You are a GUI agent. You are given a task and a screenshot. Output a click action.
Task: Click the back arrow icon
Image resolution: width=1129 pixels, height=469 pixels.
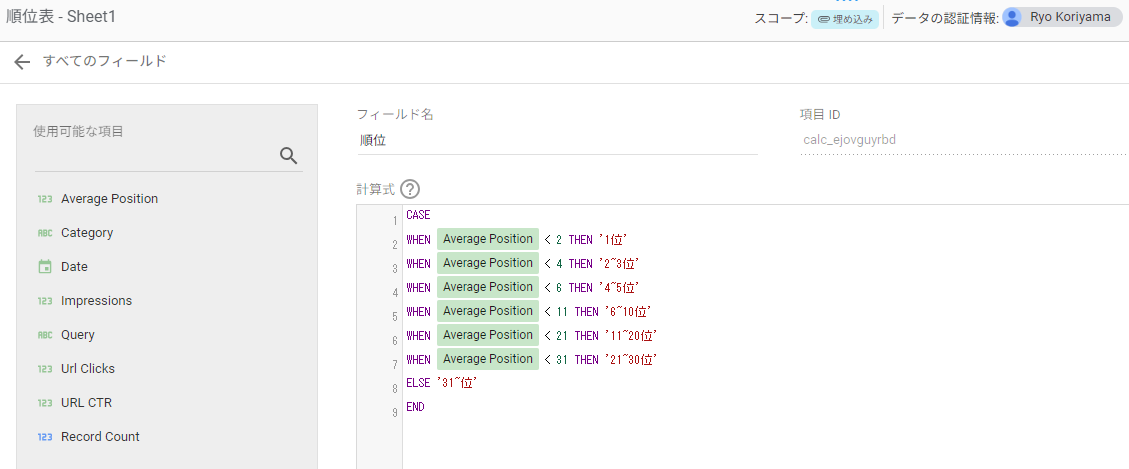(x=22, y=62)
